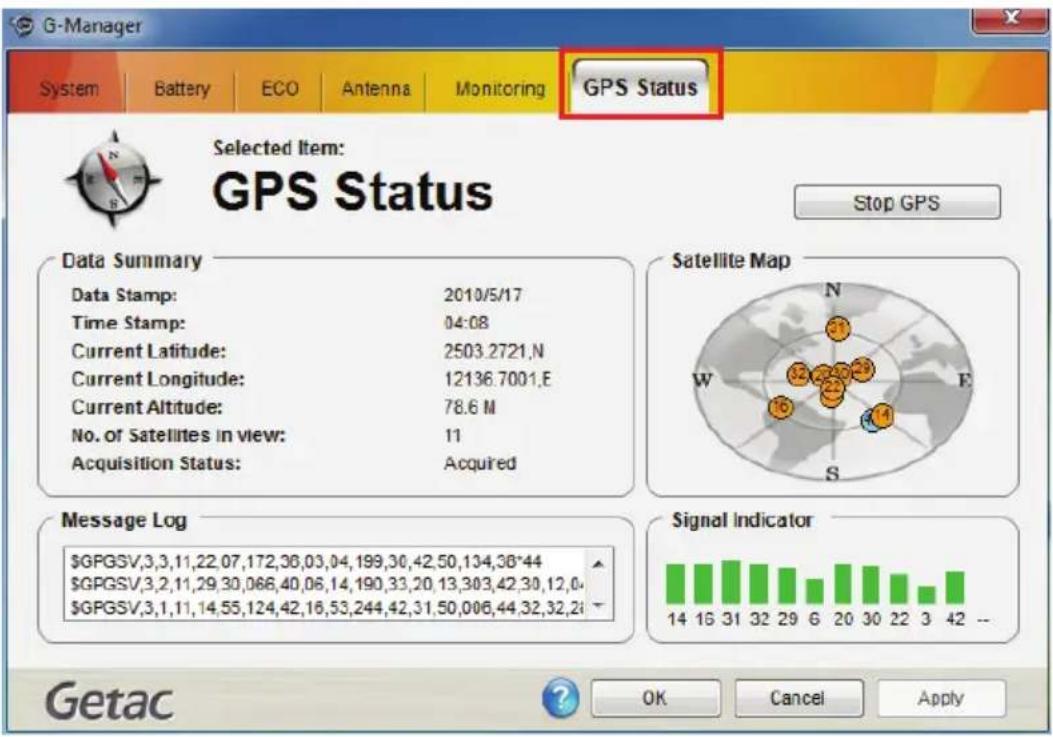Image resolution: width=1053 pixels, height=737 pixels.
Task: Click the signal bar for satellite 30
Action: point(871,585)
